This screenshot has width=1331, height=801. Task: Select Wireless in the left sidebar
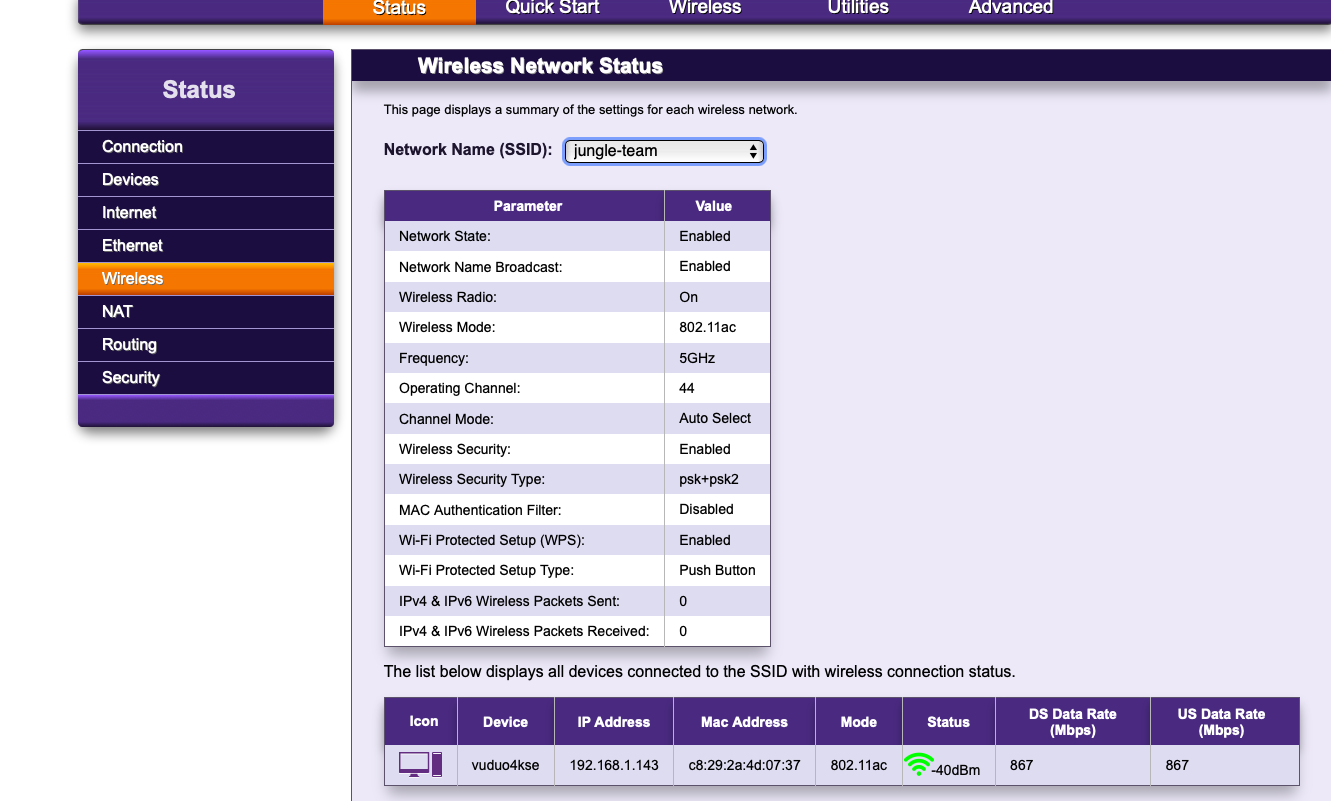tap(132, 279)
